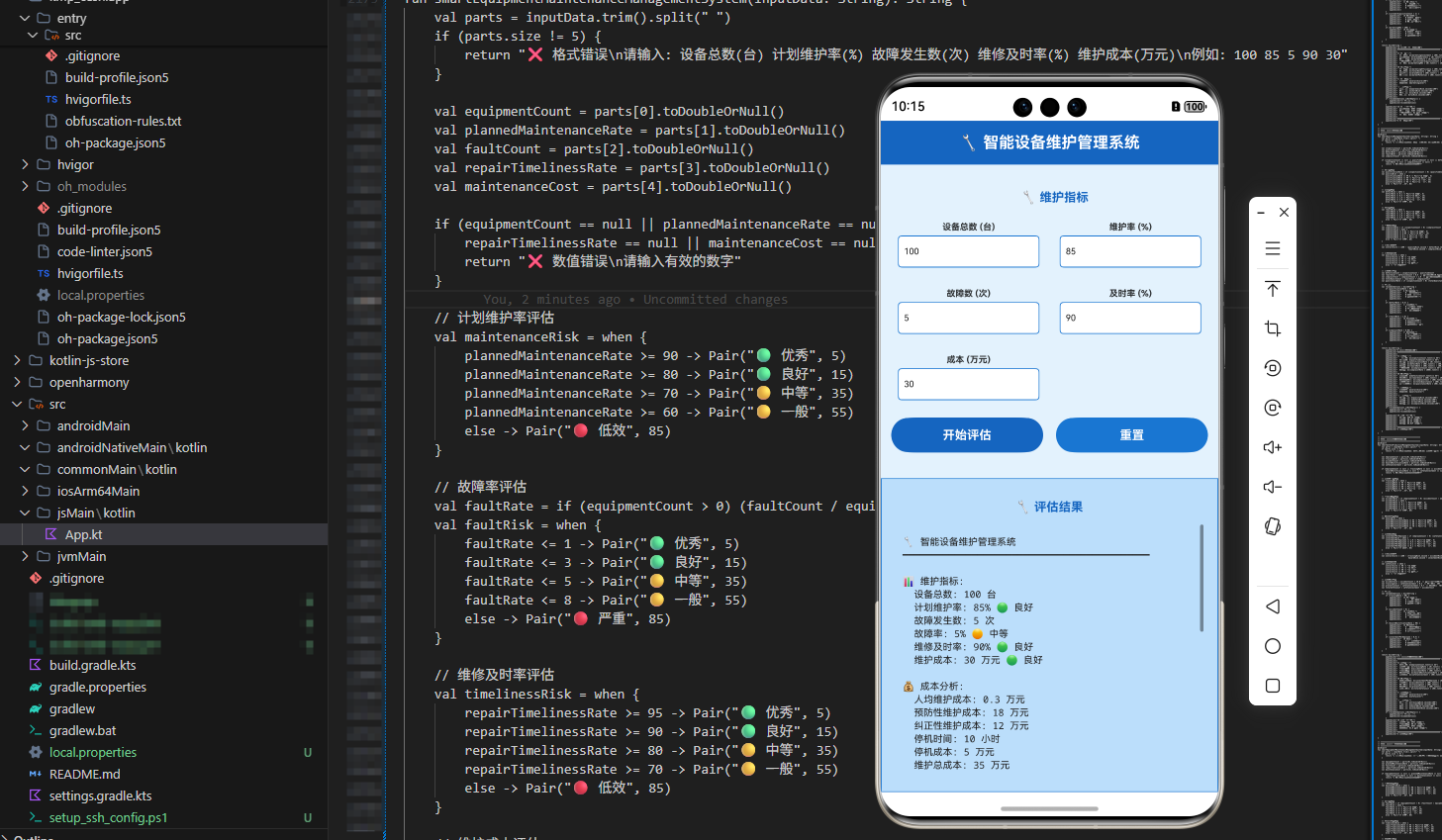1442x840 pixels.
Task: Tap the 开始评估 button
Action: [x=967, y=435]
